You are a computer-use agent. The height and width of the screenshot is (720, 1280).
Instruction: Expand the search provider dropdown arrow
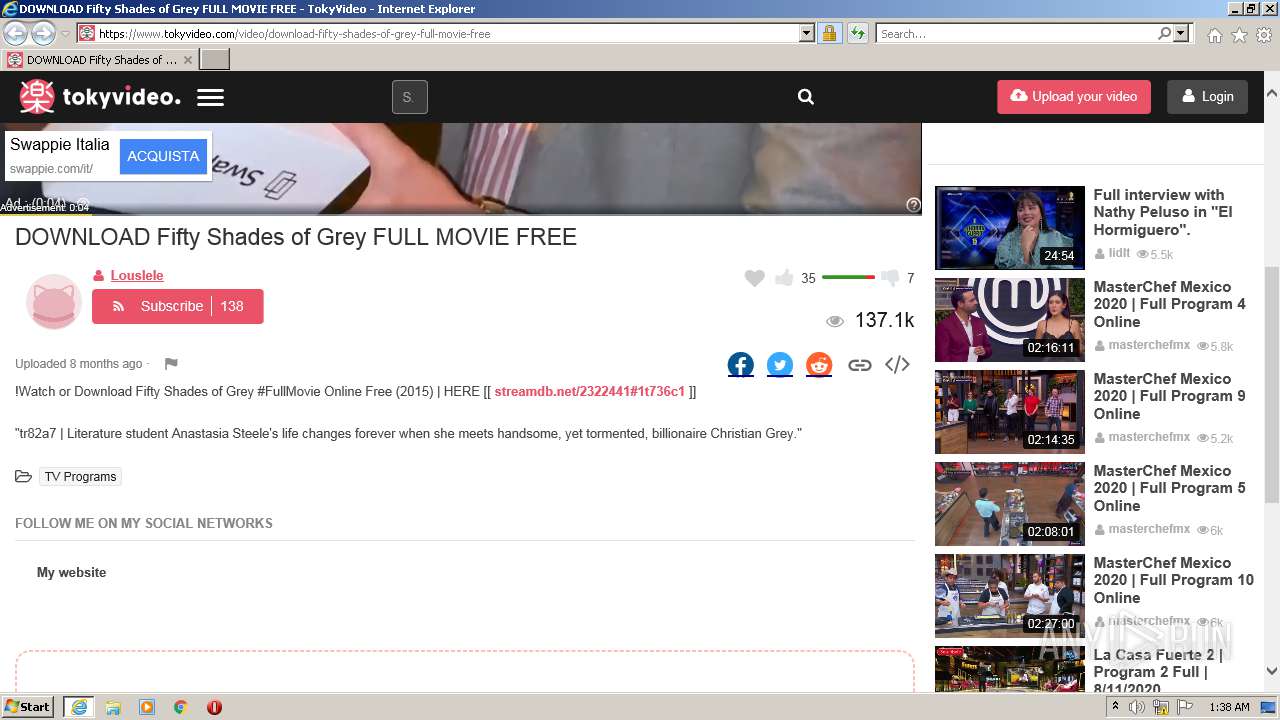(x=1181, y=33)
